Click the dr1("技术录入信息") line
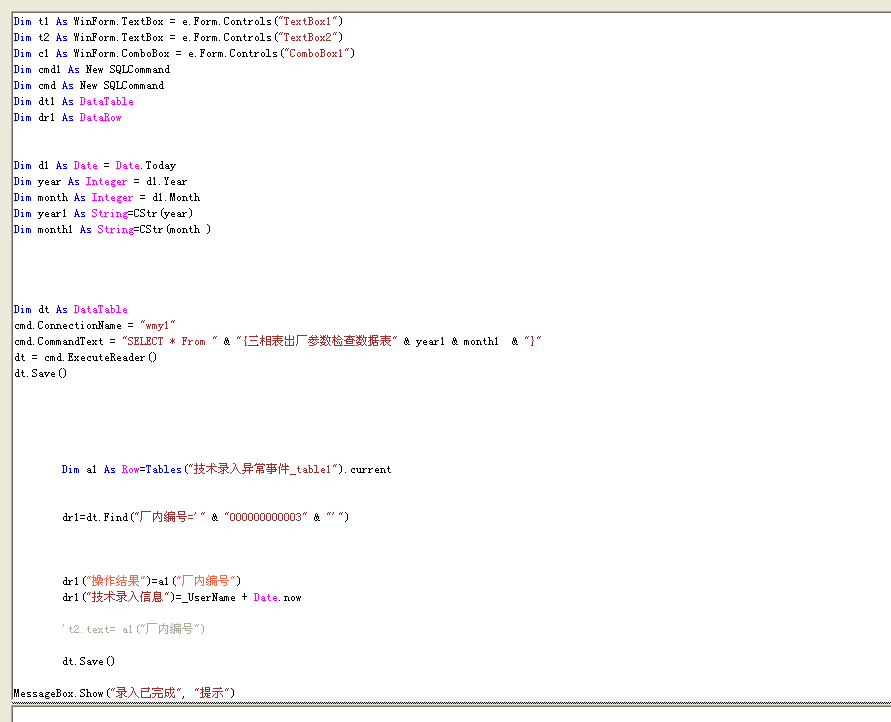 (x=181, y=597)
